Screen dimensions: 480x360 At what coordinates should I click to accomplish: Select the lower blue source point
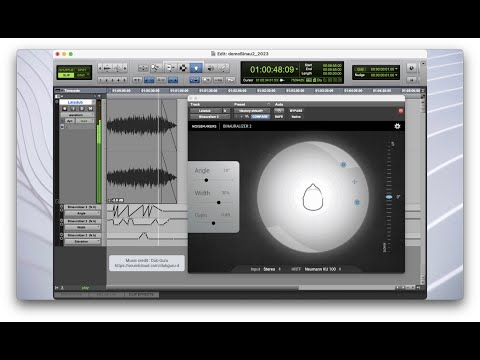pyautogui.click(x=357, y=202)
